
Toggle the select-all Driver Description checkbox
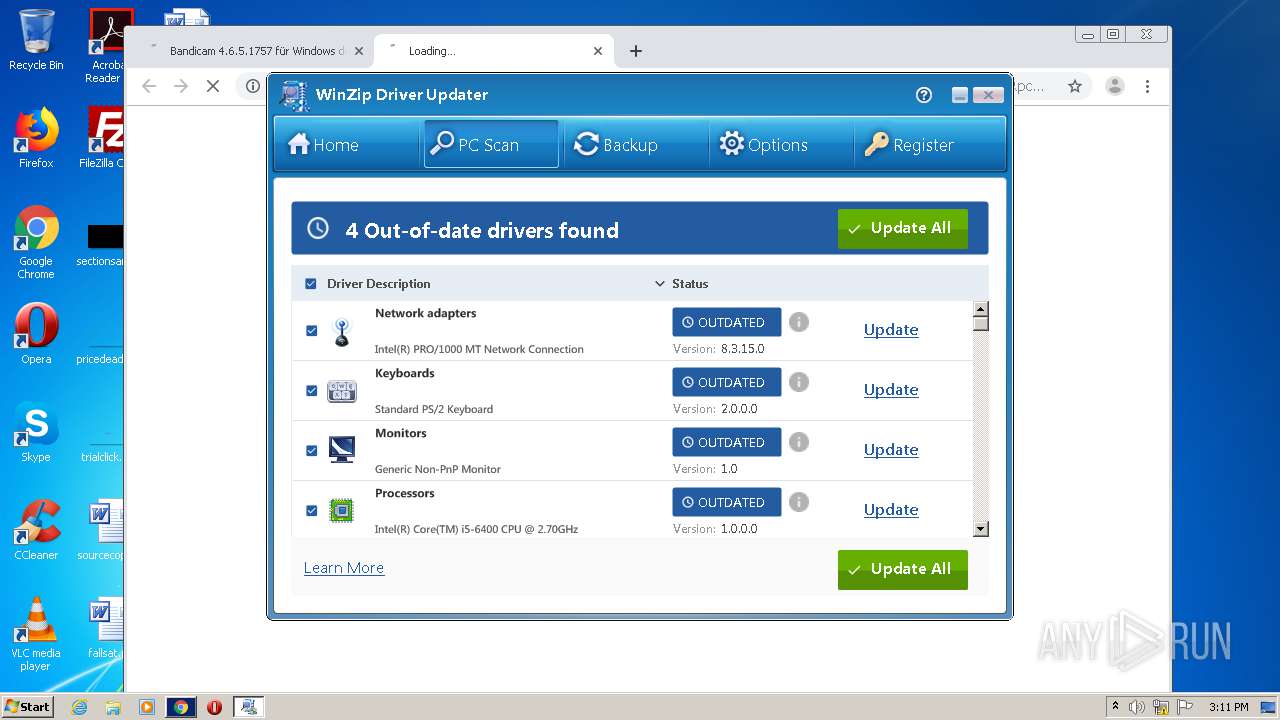tap(310, 284)
